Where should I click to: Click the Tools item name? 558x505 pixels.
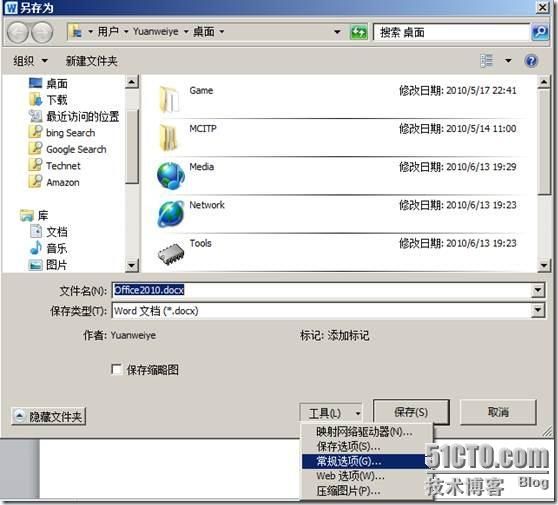[200, 243]
